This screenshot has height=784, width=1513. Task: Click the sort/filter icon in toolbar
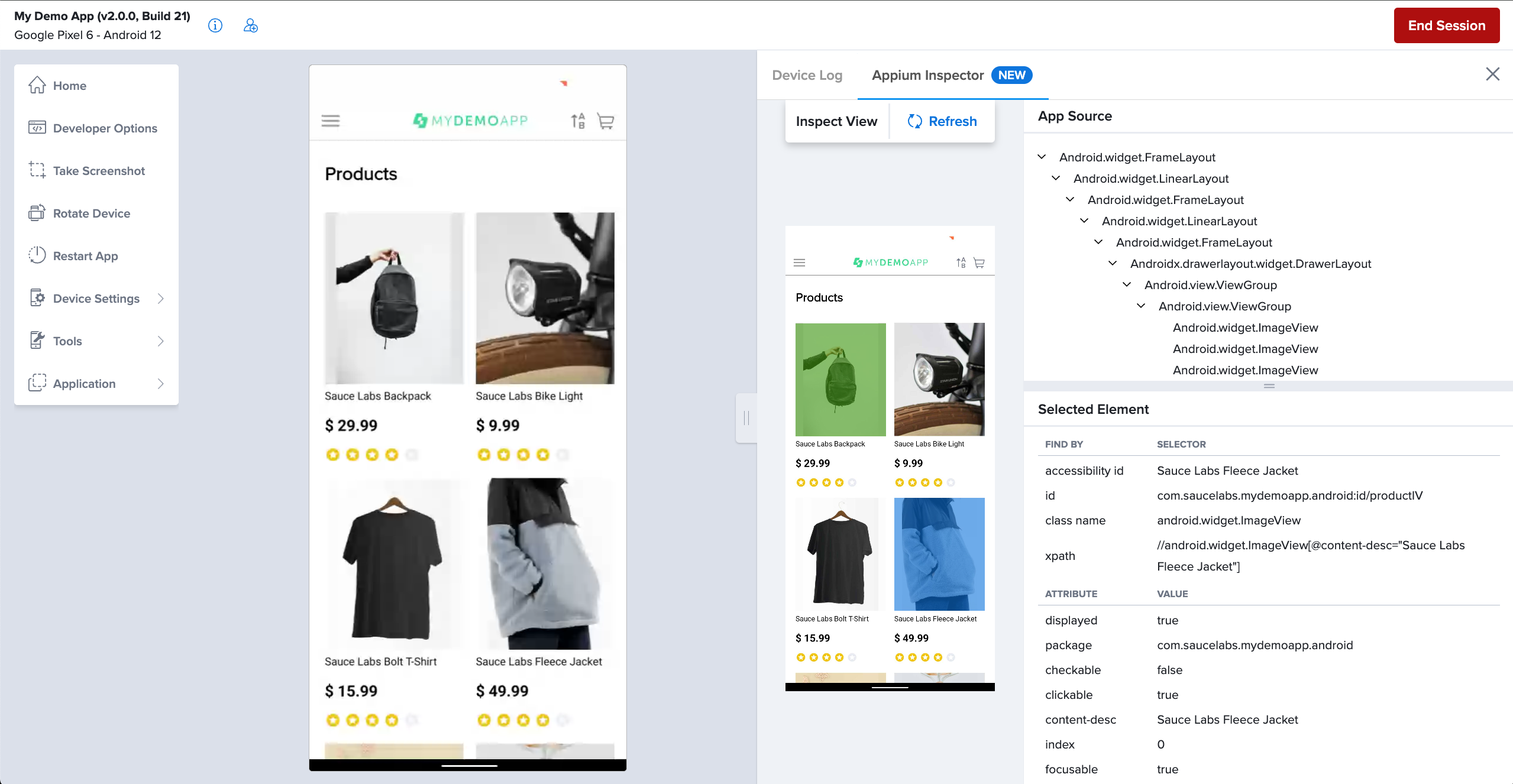click(x=579, y=120)
